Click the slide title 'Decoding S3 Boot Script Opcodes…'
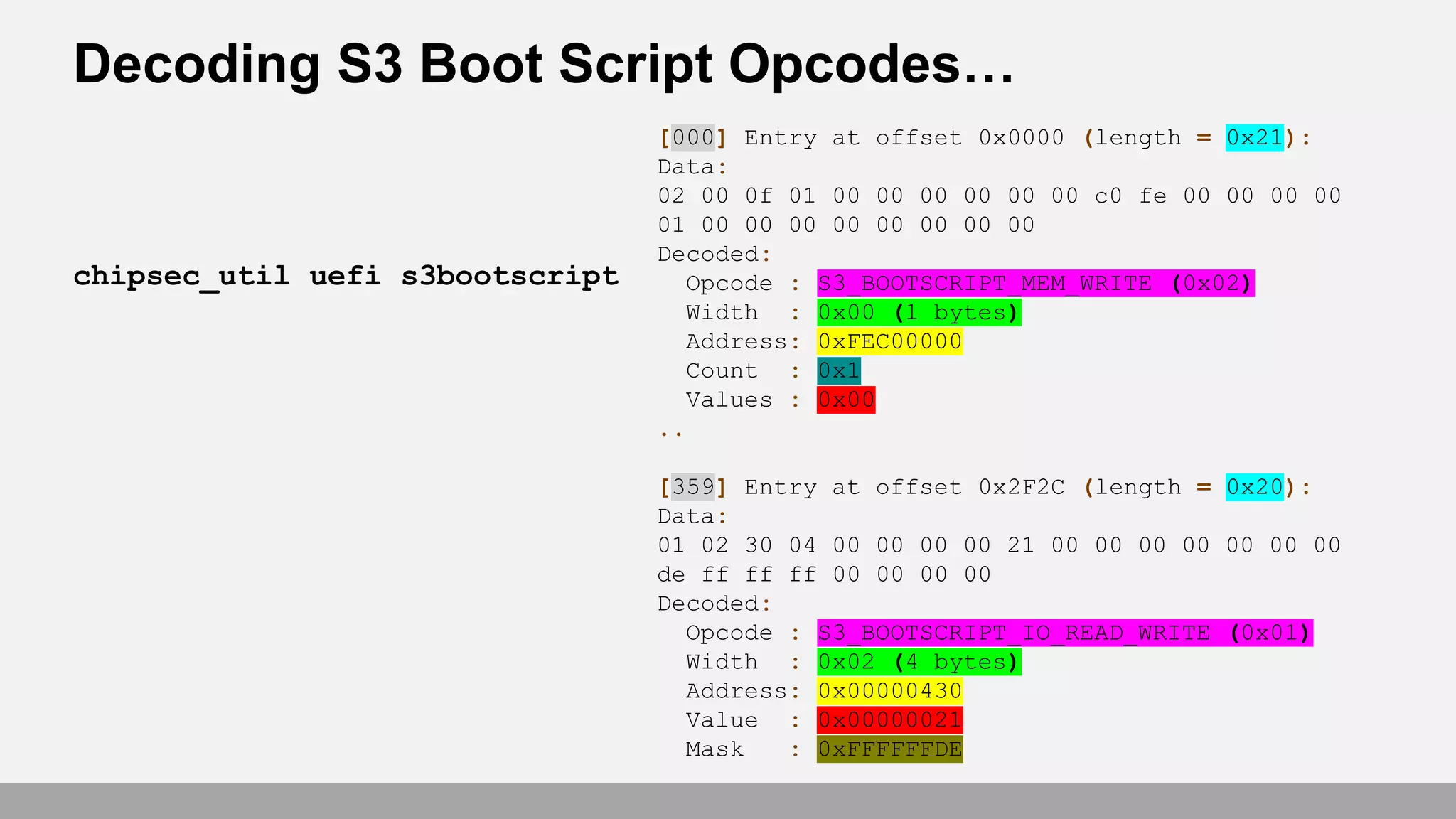Screen dimensions: 1456x819 (x=544, y=65)
